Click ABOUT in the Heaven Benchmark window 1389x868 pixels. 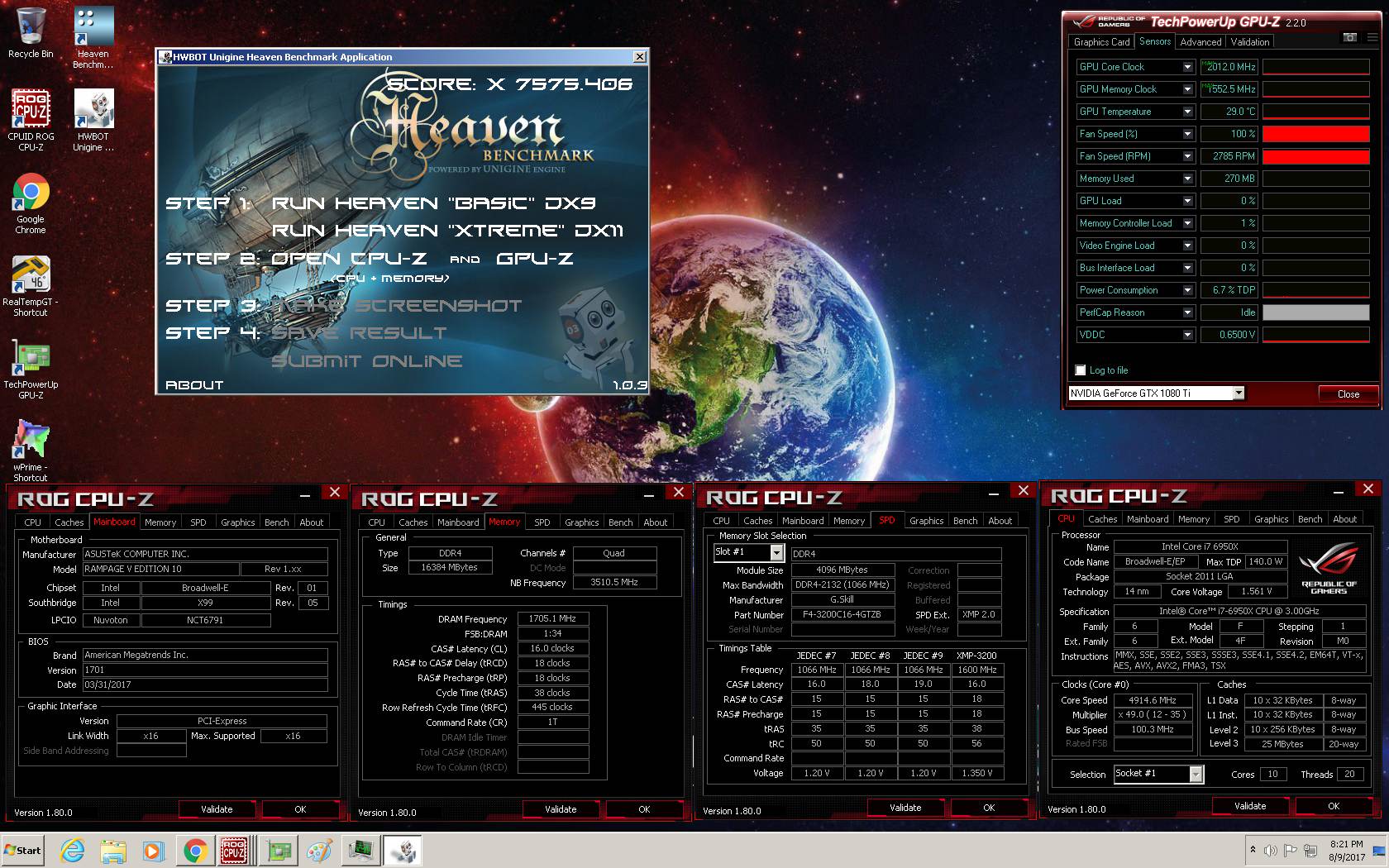[x=194, y=385]
